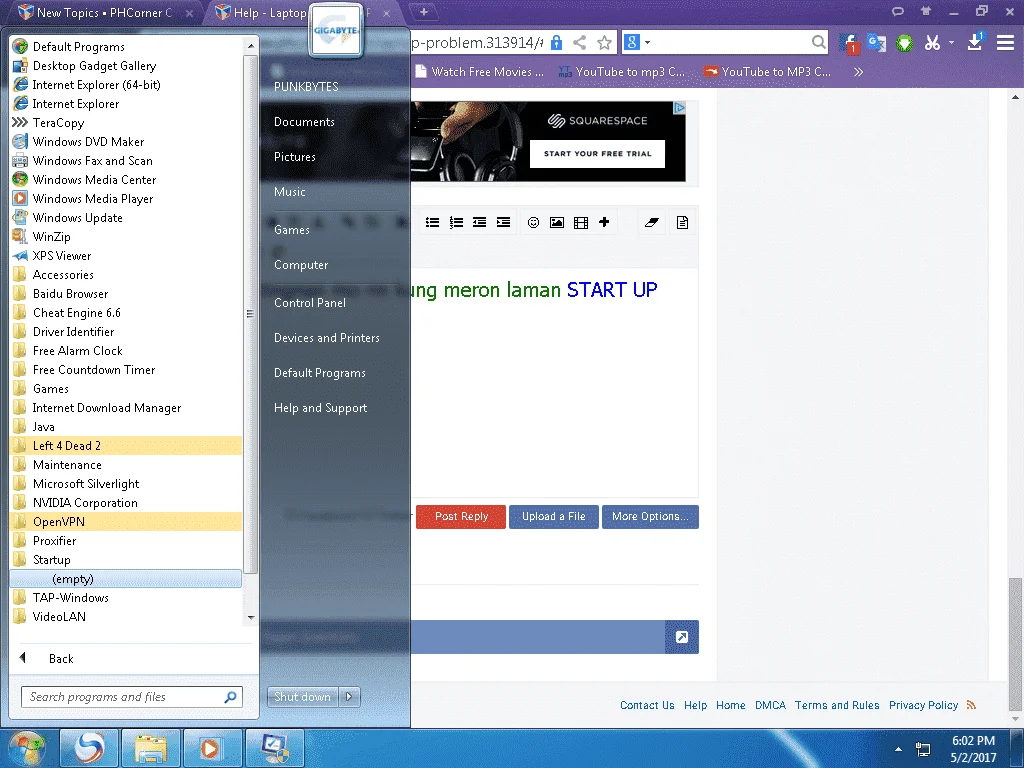Open the Shut down options arrow

(x=349, y=697)
